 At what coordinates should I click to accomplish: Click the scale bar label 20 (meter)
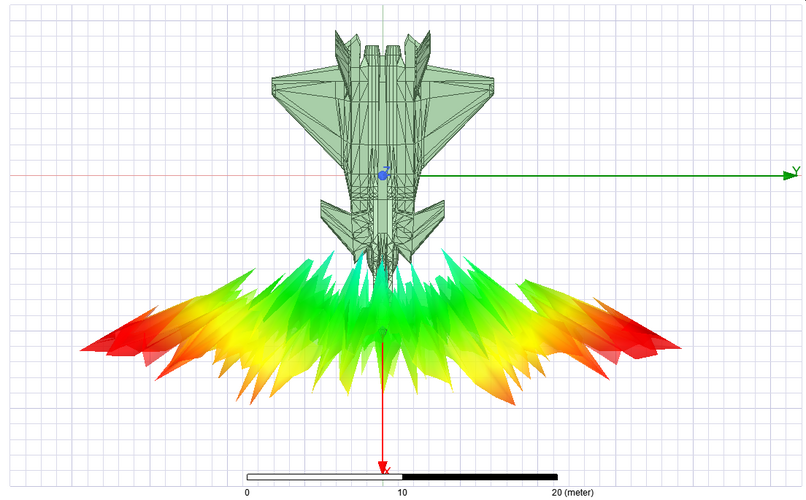pos(573,492)
